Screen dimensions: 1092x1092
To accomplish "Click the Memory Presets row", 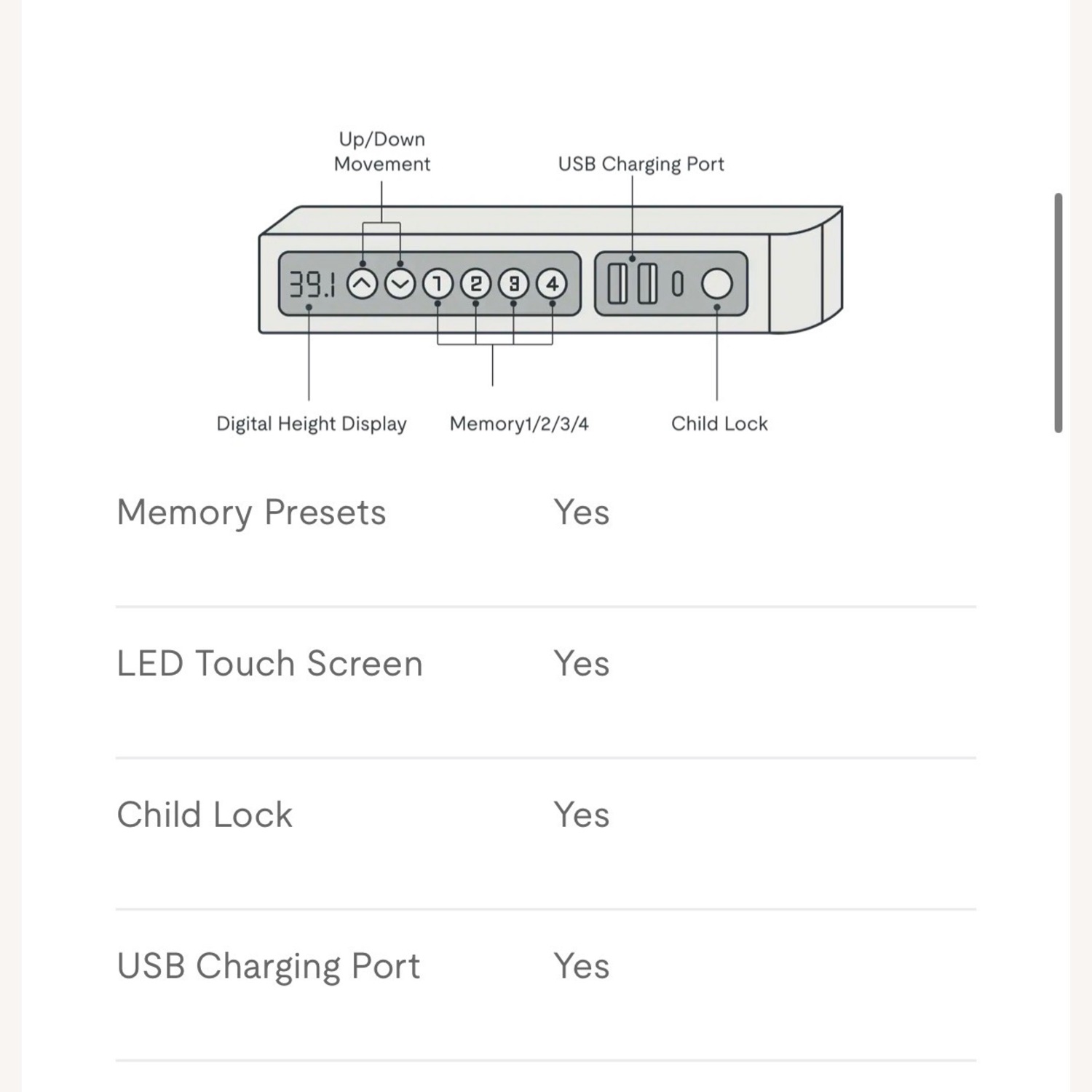I will (546, 531).
